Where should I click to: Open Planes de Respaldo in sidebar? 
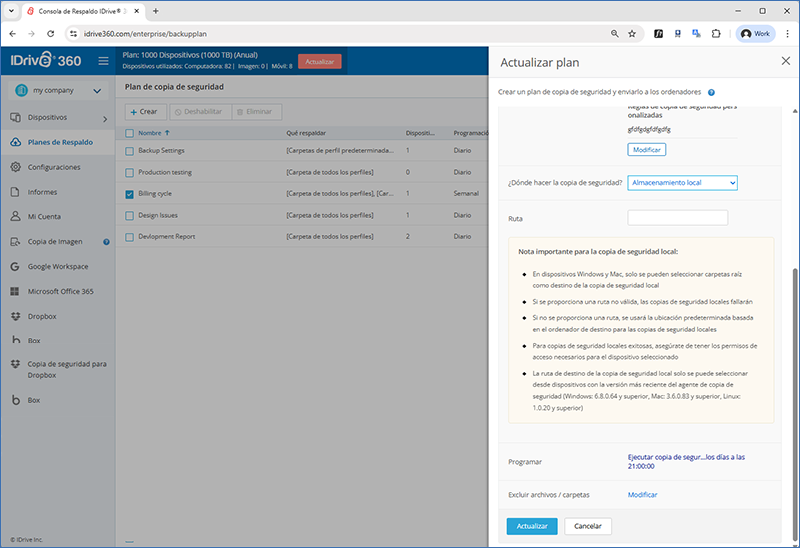60,142
